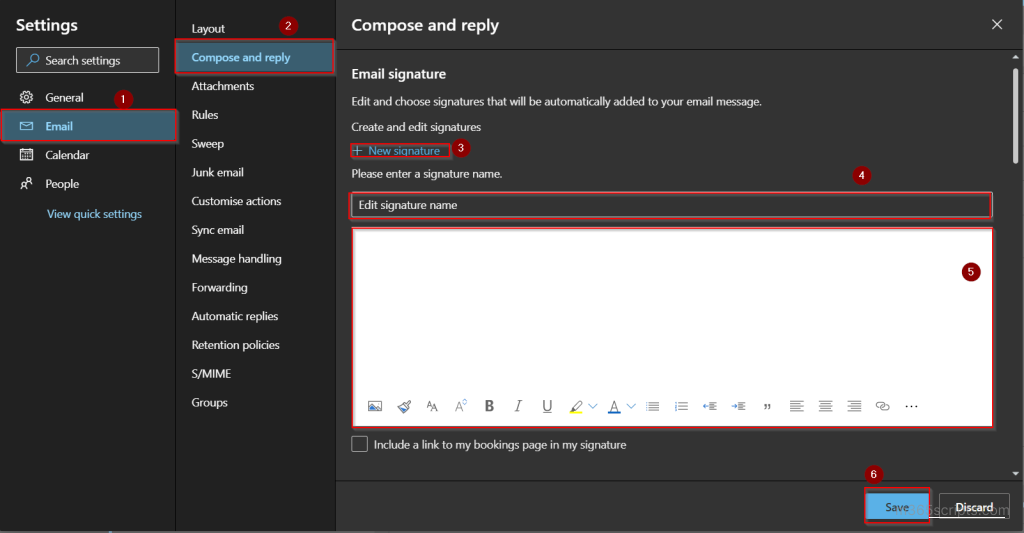The image size is (1024, 533).
Task: Click the quote formatting icon
Action: click(767, 406)
